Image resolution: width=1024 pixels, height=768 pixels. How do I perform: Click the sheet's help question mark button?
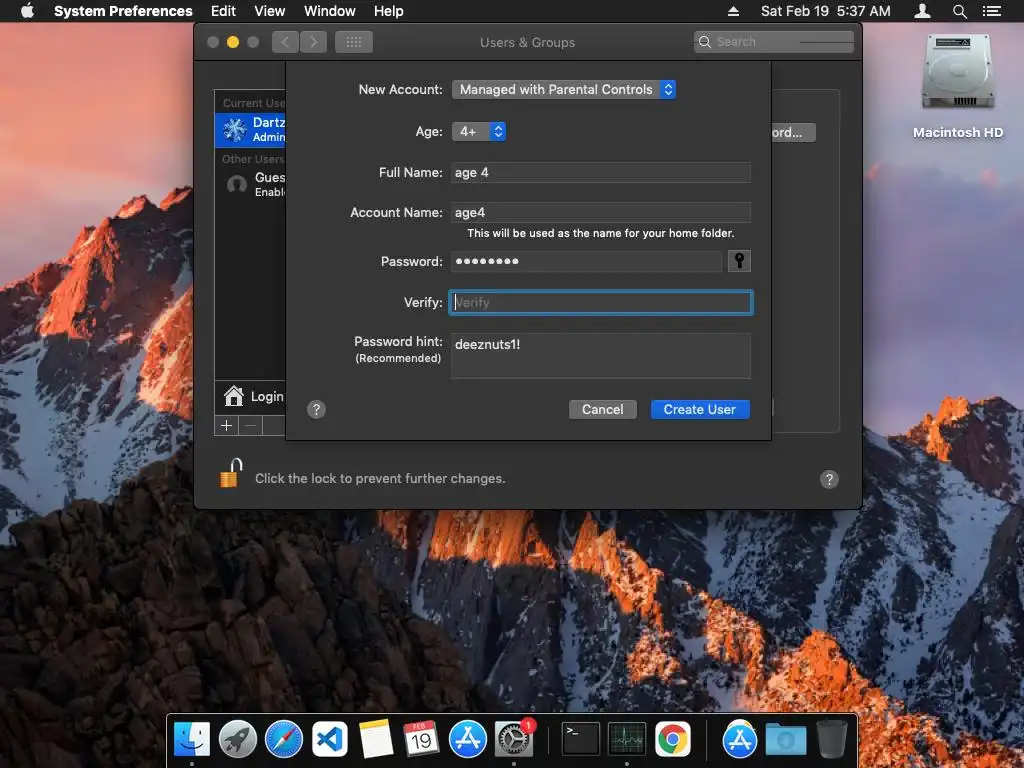click(316, 409)
